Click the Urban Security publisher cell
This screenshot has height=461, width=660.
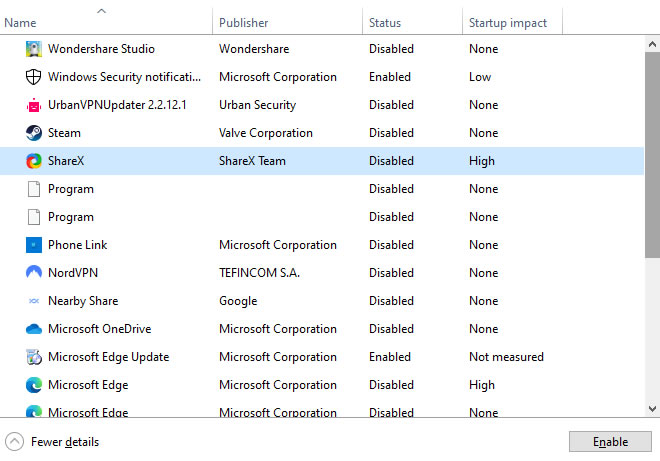(257, 105)
